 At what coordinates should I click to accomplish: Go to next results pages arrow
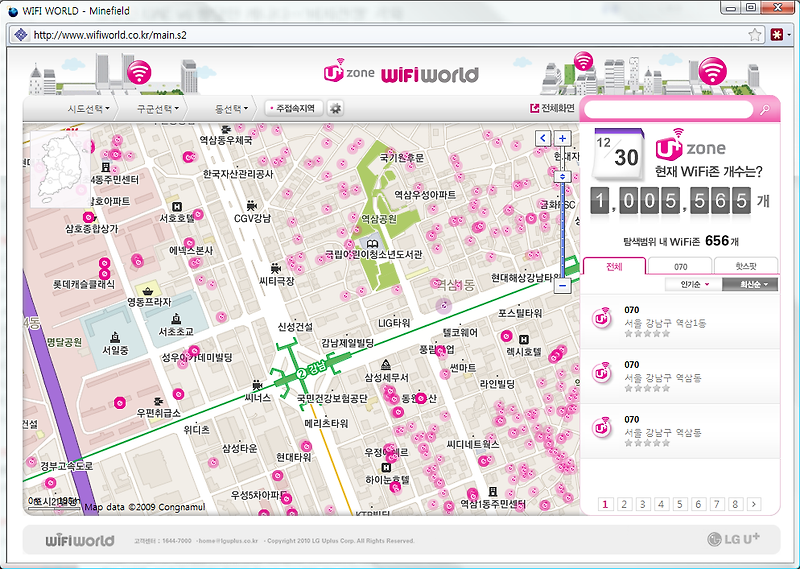[x=754, y=504]
